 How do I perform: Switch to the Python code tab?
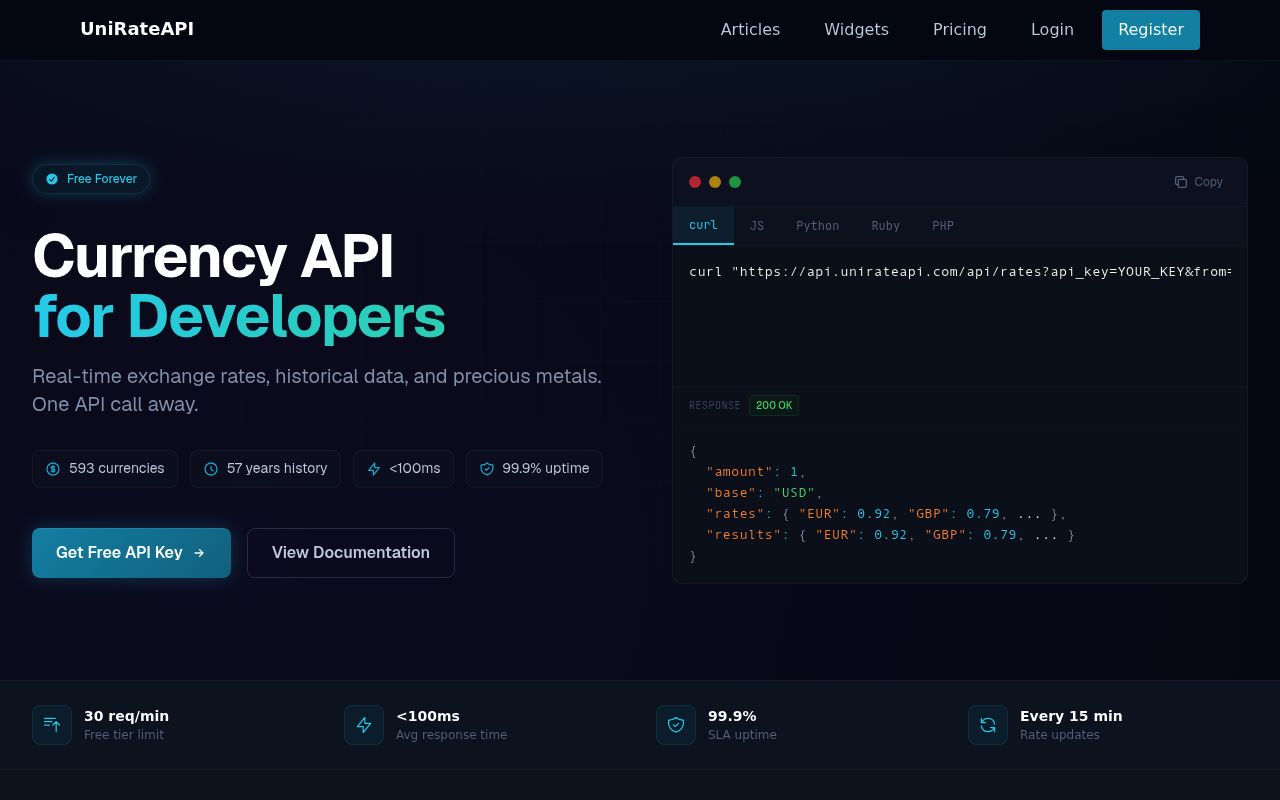(x=818, y=226)
